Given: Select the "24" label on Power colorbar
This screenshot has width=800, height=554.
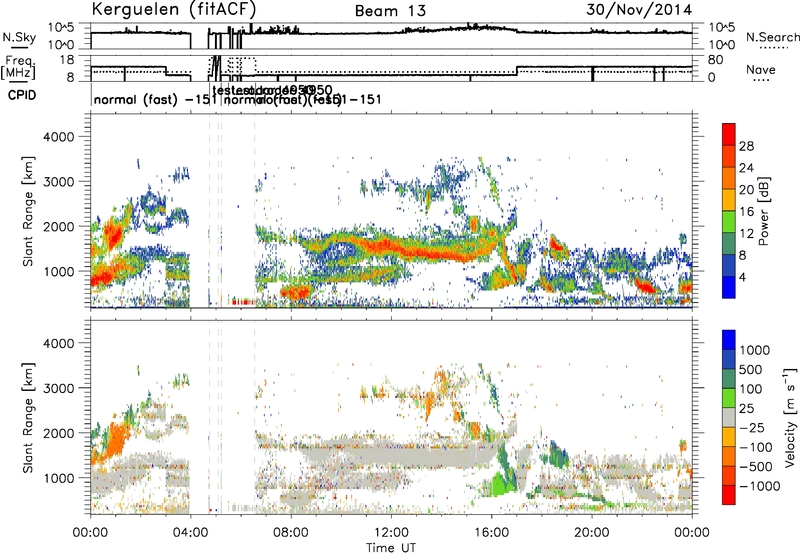Looking at the screenshot, I should coord(746,168).
